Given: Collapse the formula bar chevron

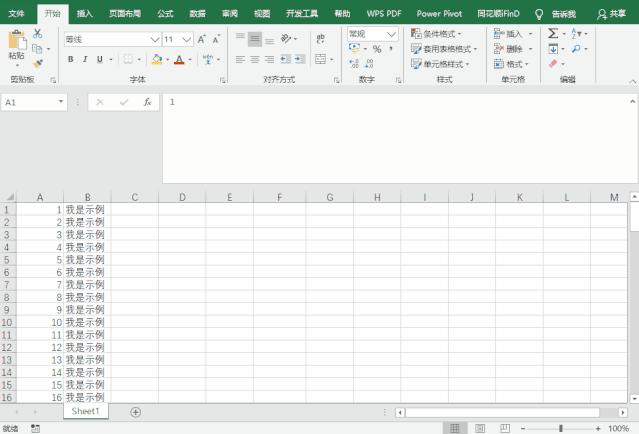Looking at the screenshot, I should (632, 101).
